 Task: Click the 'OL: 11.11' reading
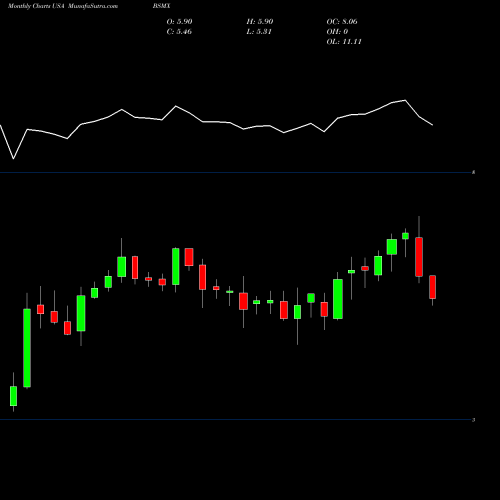tap(344, 41)
